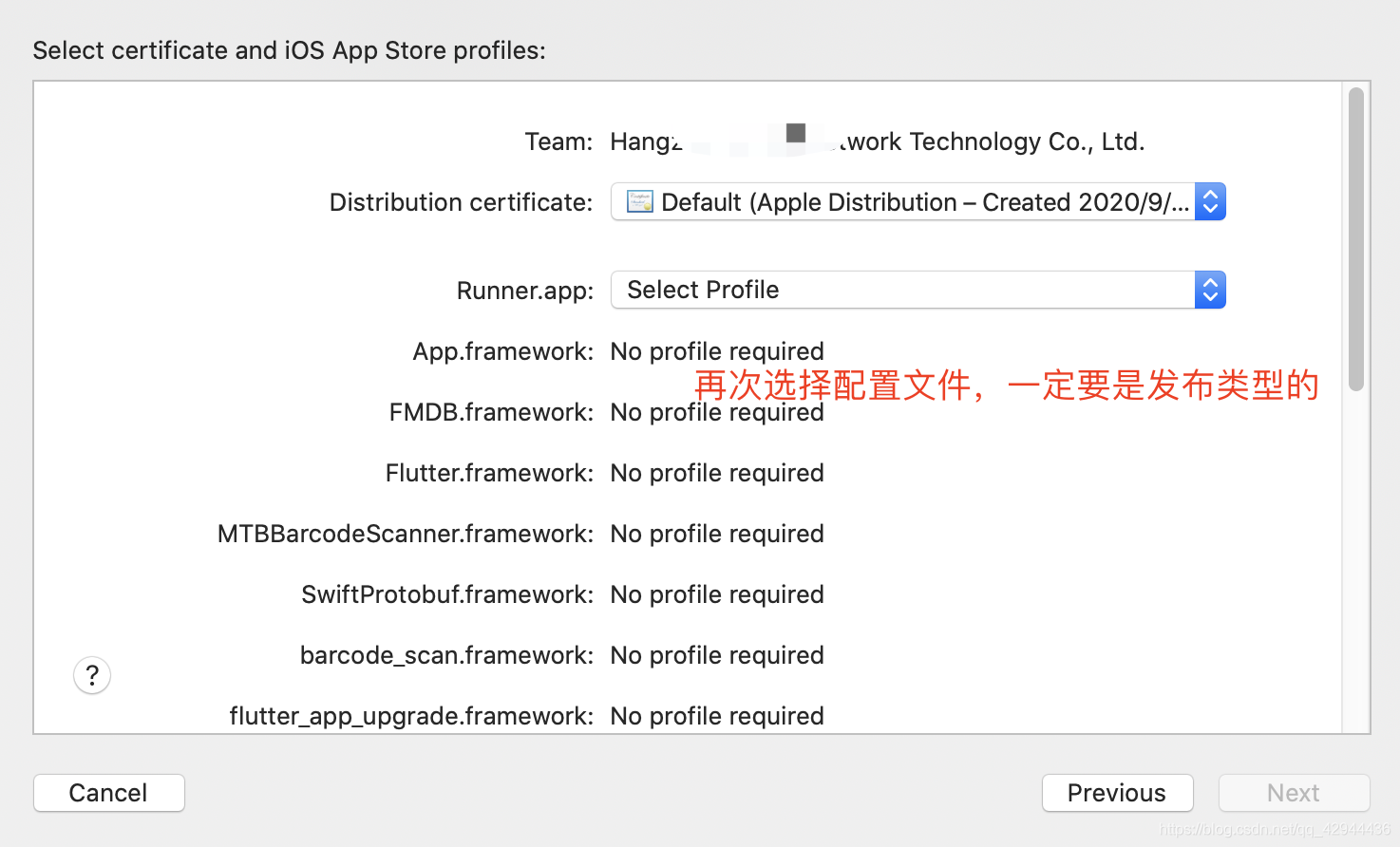
Task: Click the help question mark button
Action: [x=92, y=675]
